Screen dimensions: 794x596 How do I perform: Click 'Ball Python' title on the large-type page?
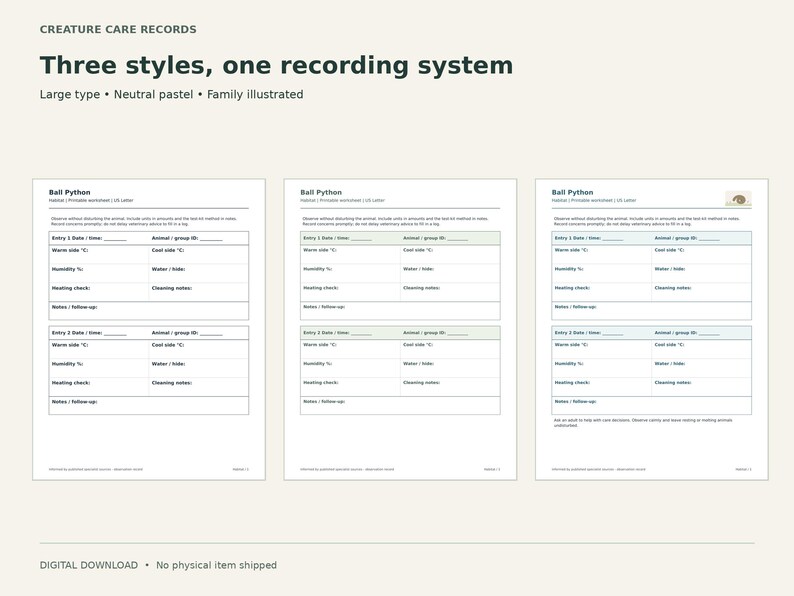pos(69,192)
